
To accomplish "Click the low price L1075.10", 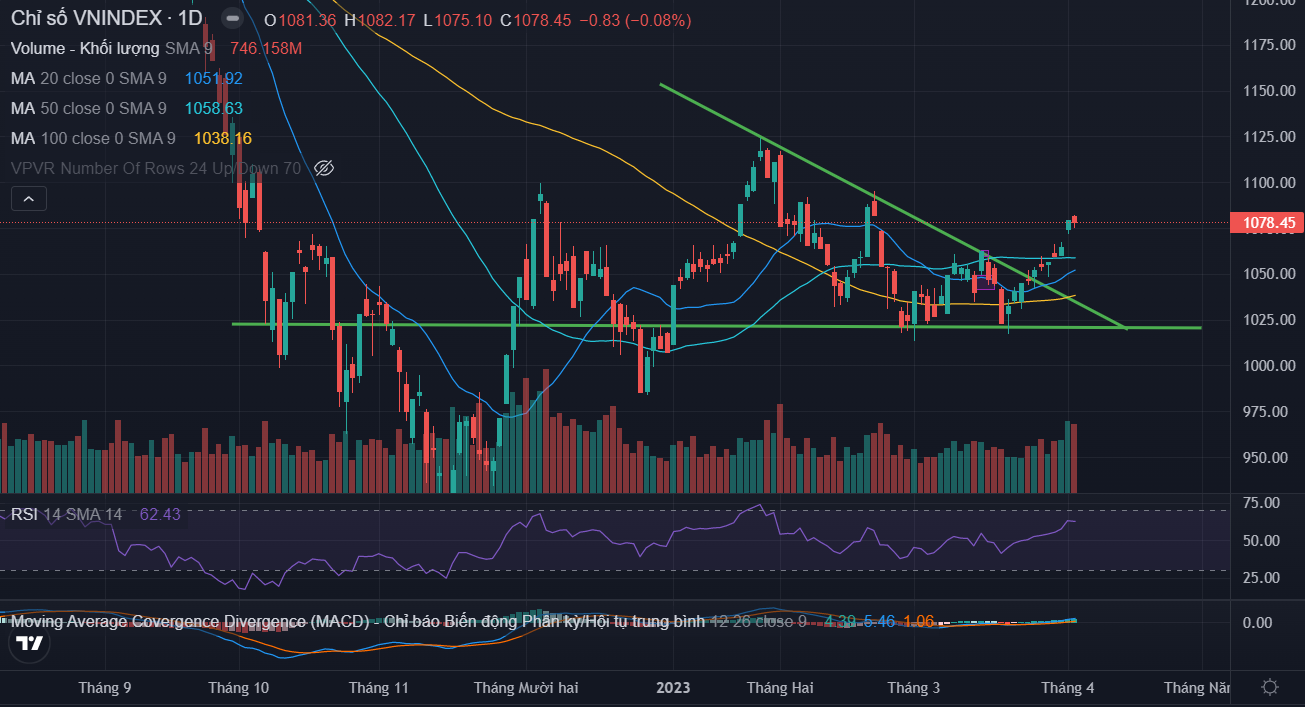I will 458,20.
